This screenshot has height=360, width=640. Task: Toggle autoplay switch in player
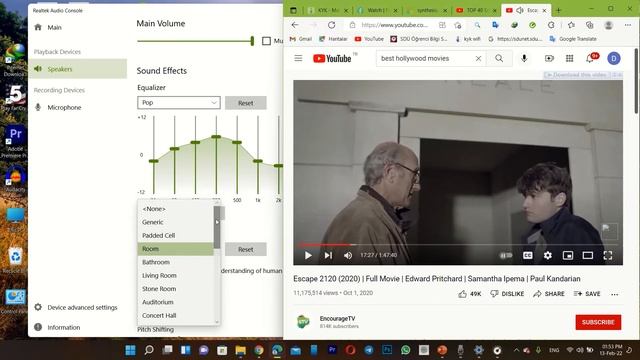[506, 256]
